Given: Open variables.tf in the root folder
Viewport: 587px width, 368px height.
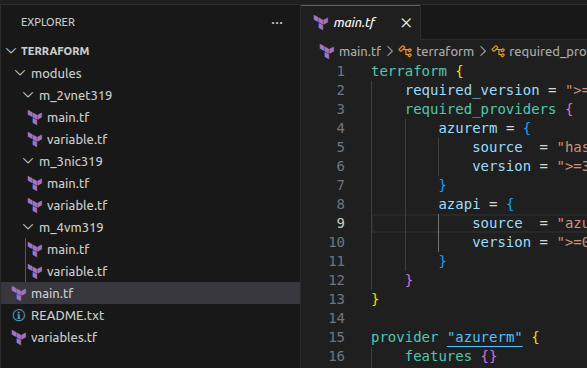Looking at the screenshot, I should coord(64,338).
